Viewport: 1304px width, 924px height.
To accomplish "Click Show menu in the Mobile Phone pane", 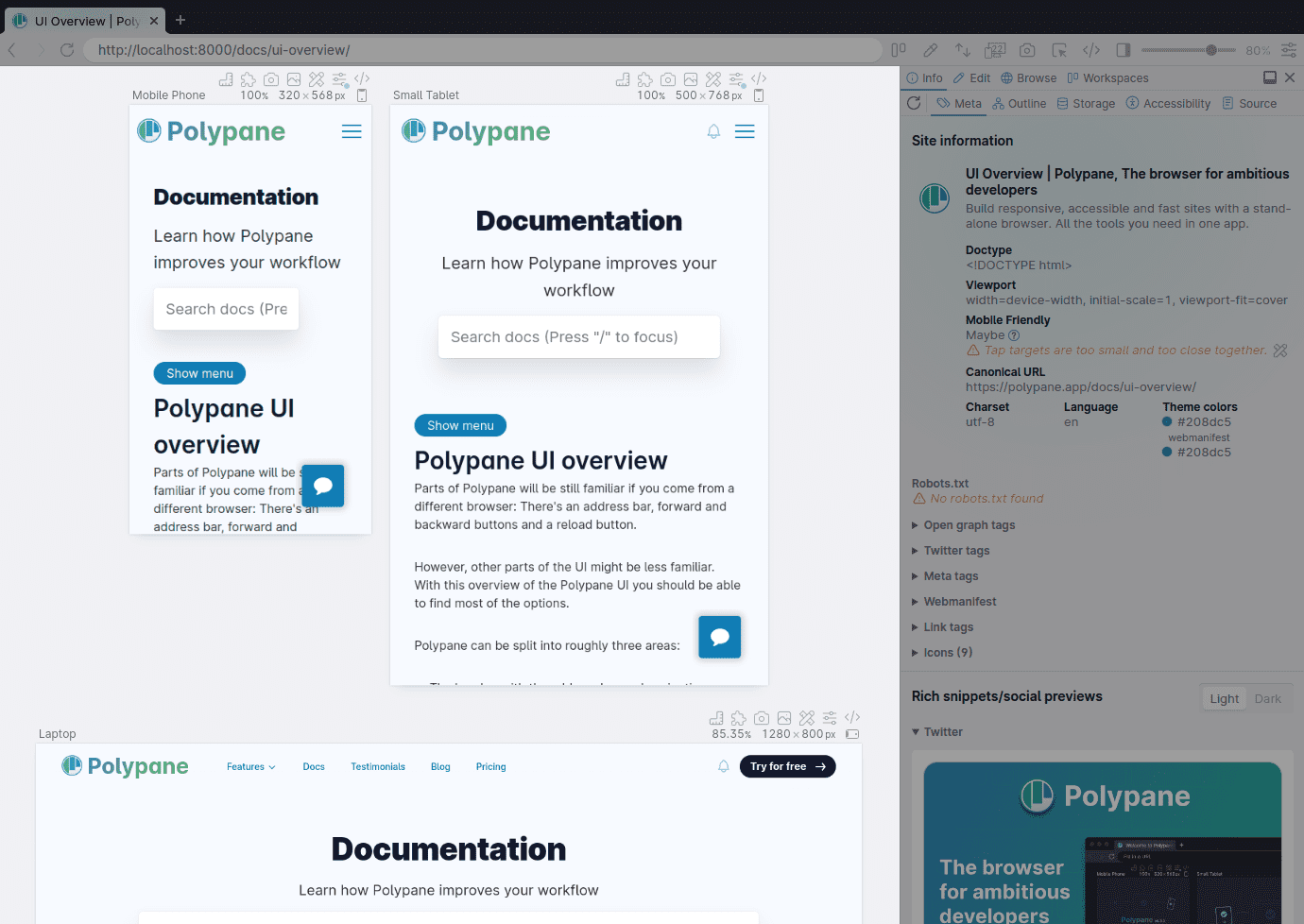I will tap(199, 373).
